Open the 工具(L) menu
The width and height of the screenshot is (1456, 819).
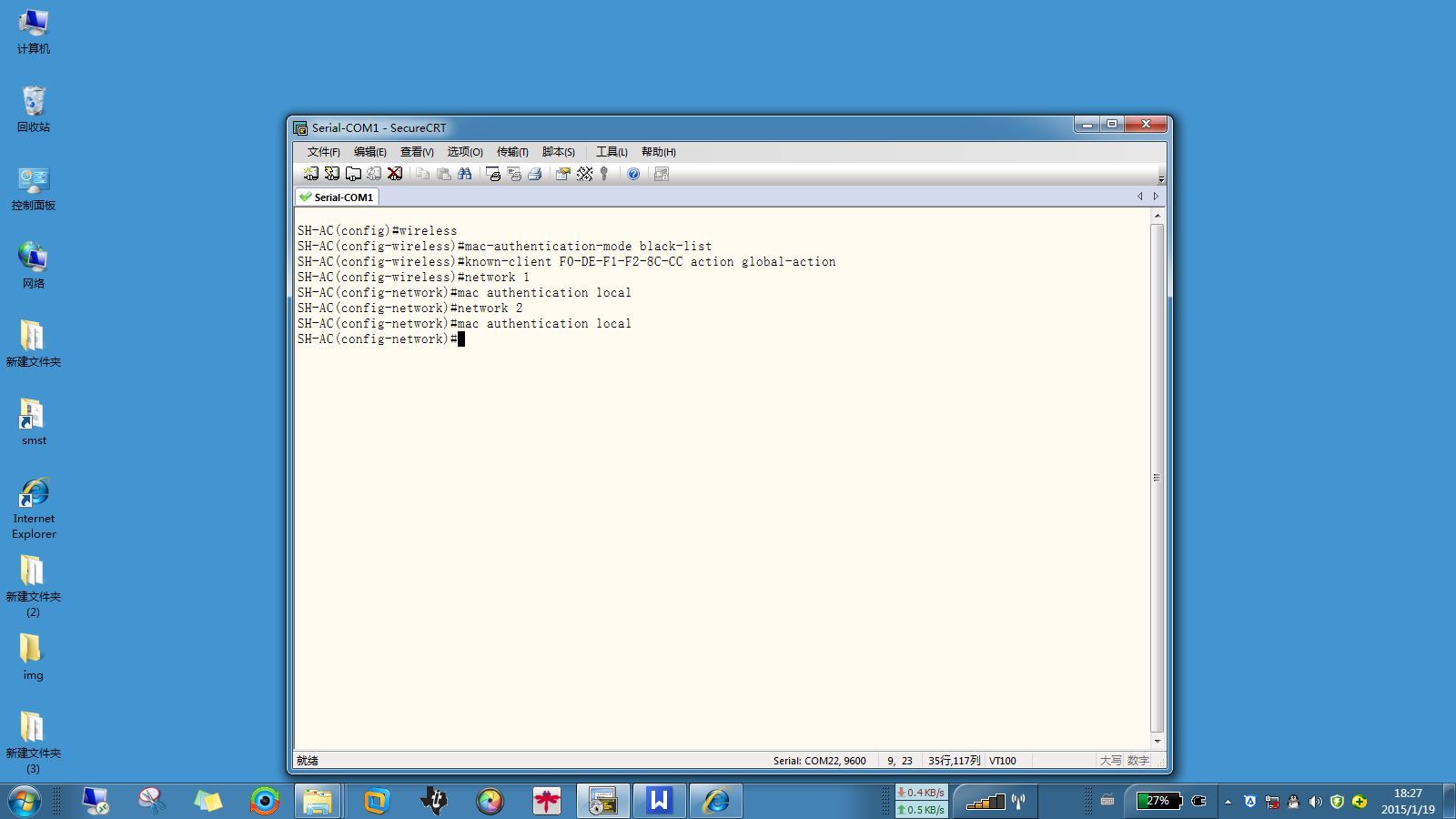612,152
